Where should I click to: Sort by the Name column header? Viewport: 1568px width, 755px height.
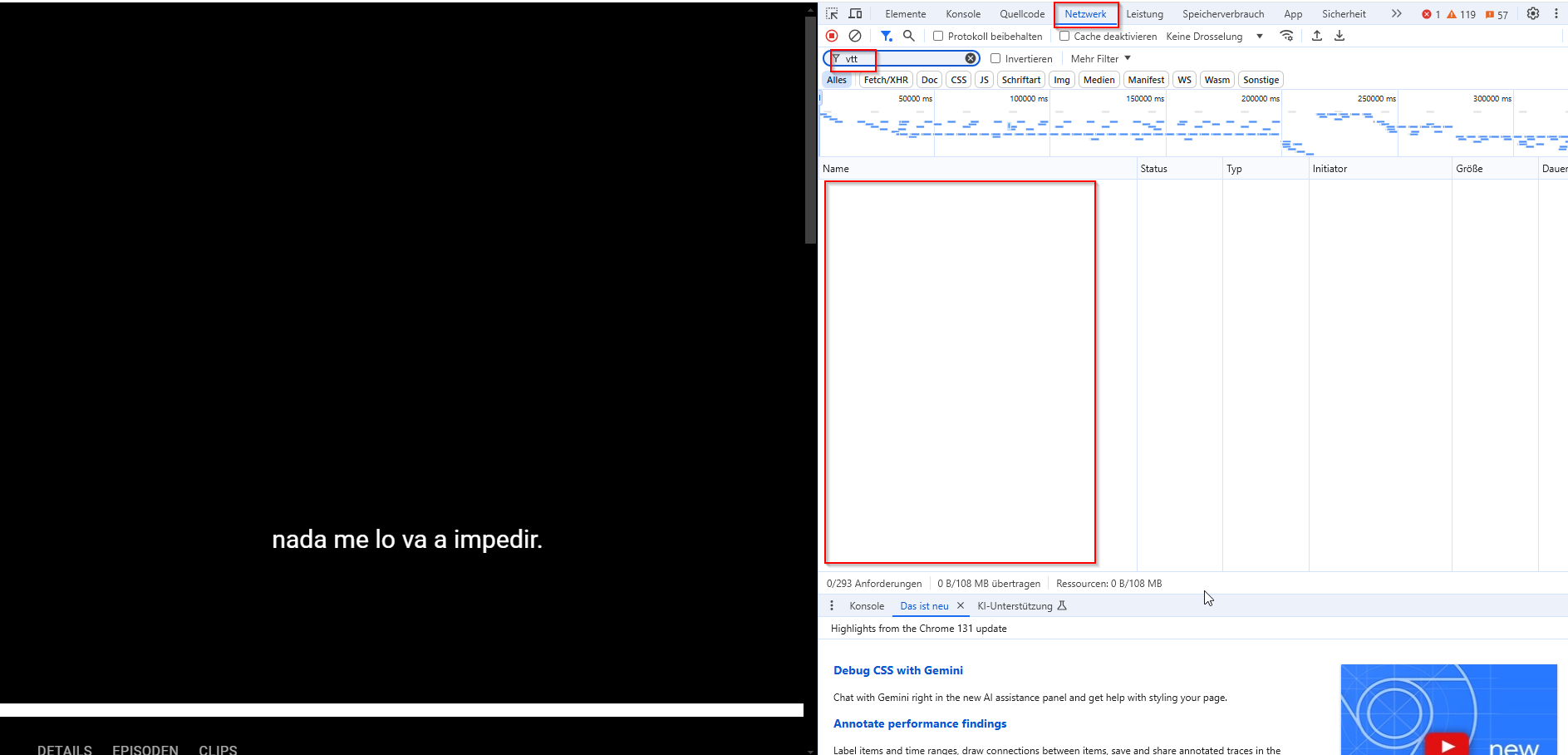[x=978, y=168]
